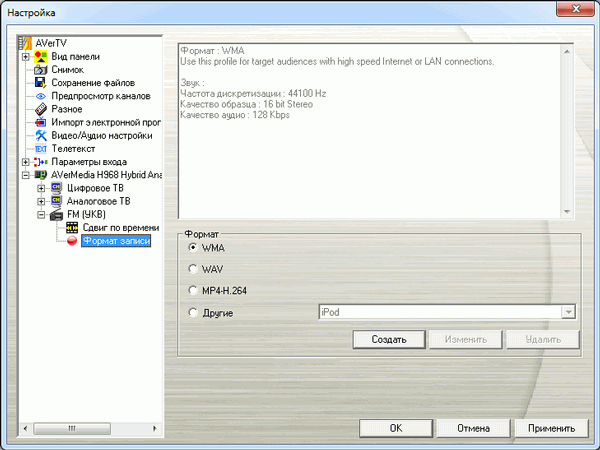Click the Цифровое ТВ channel icon
The width and height of the screenshot is (600, 450).
tap(56, 188)
